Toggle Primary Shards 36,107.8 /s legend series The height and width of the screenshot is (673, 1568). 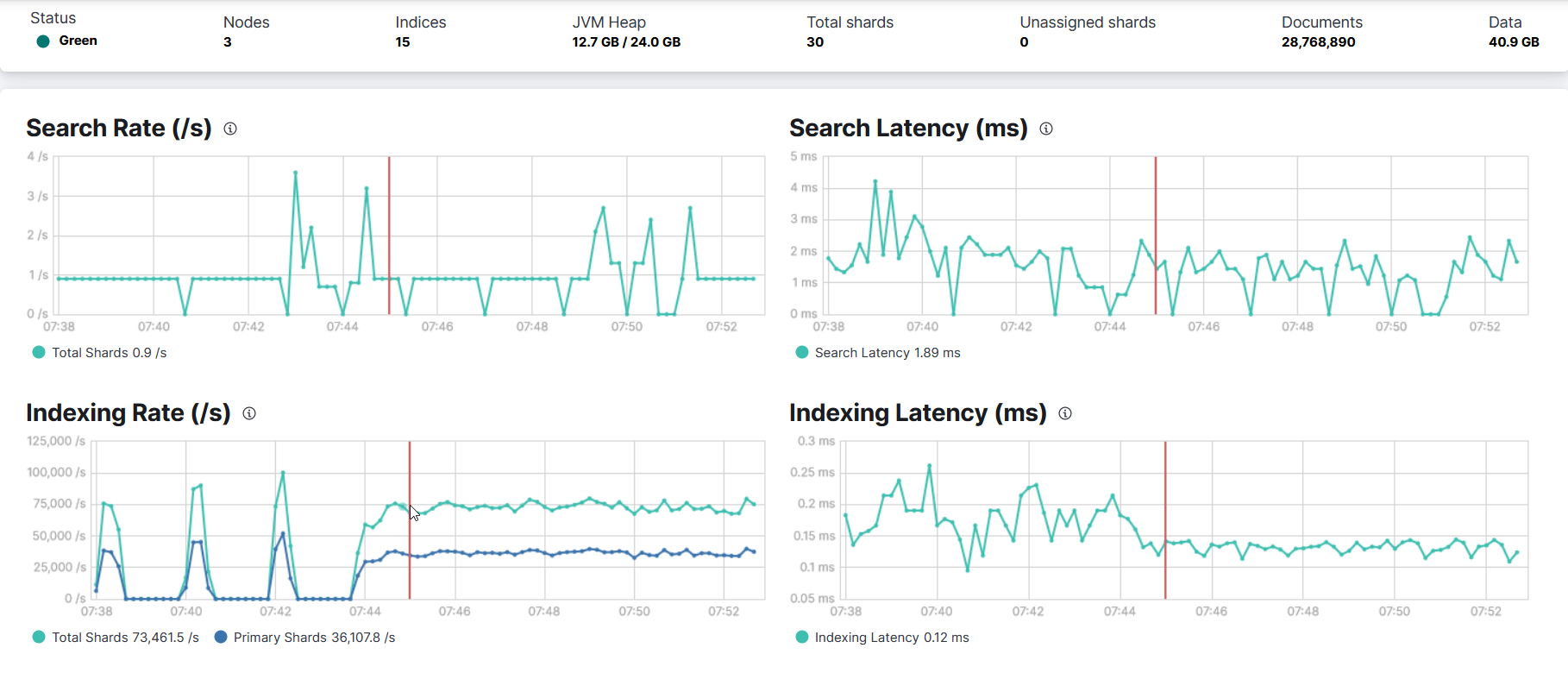click(x=304, y=637)
